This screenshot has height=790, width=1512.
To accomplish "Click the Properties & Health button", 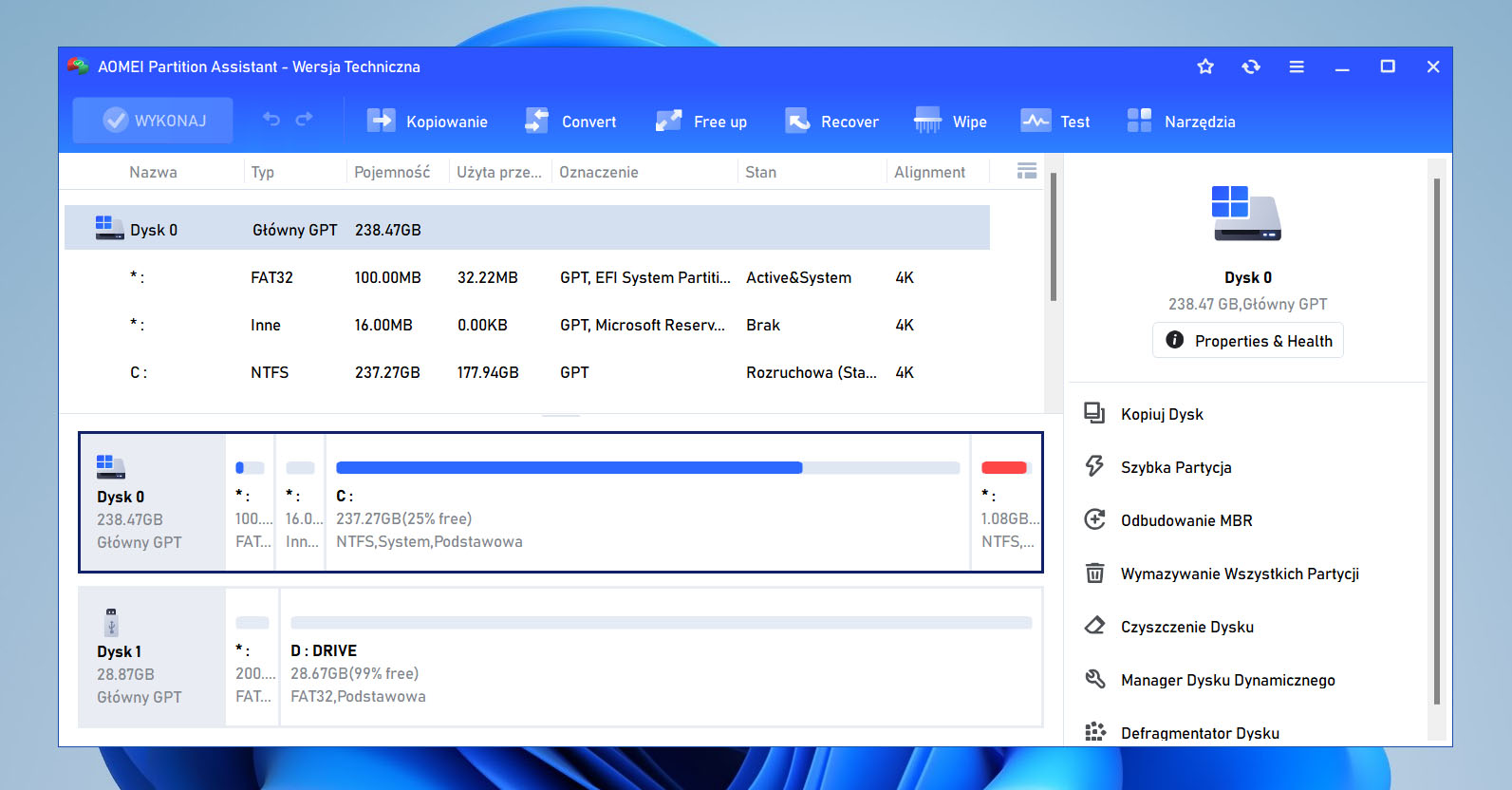I will tap(1248, 340).
